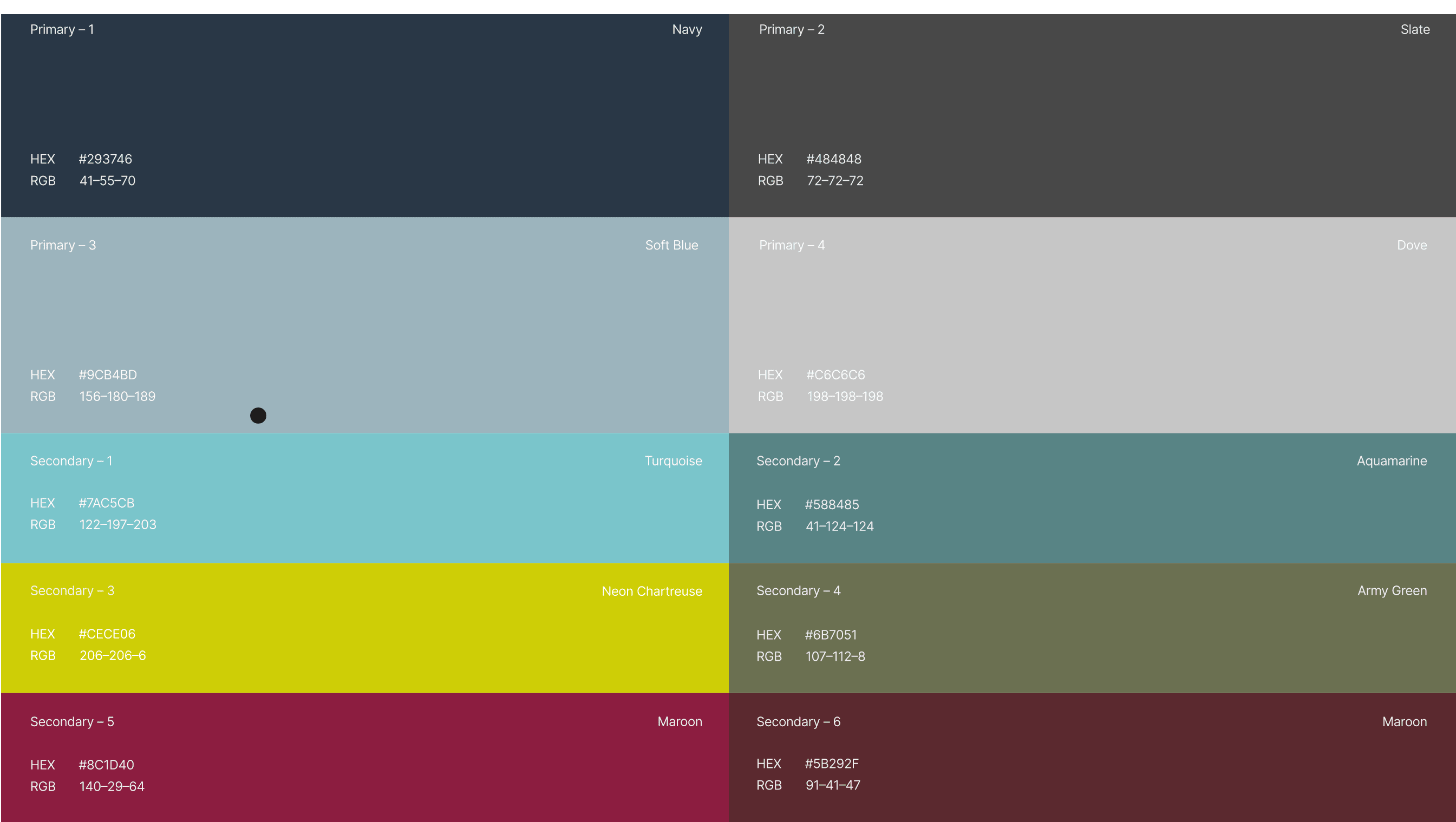This screenshot has width=1456, height=822.
Task: Click the Primary – 1 label
Action: (x=62, y=29)
